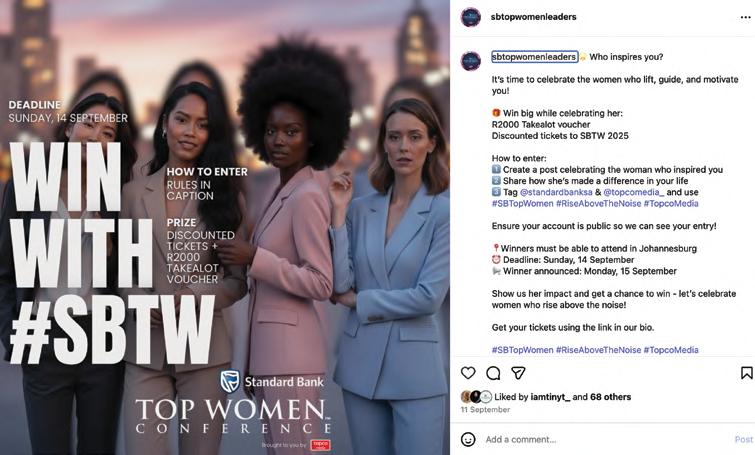Open the three-dot more options menu
Viewport: 755px width, 455px height.
click(745, 17)
